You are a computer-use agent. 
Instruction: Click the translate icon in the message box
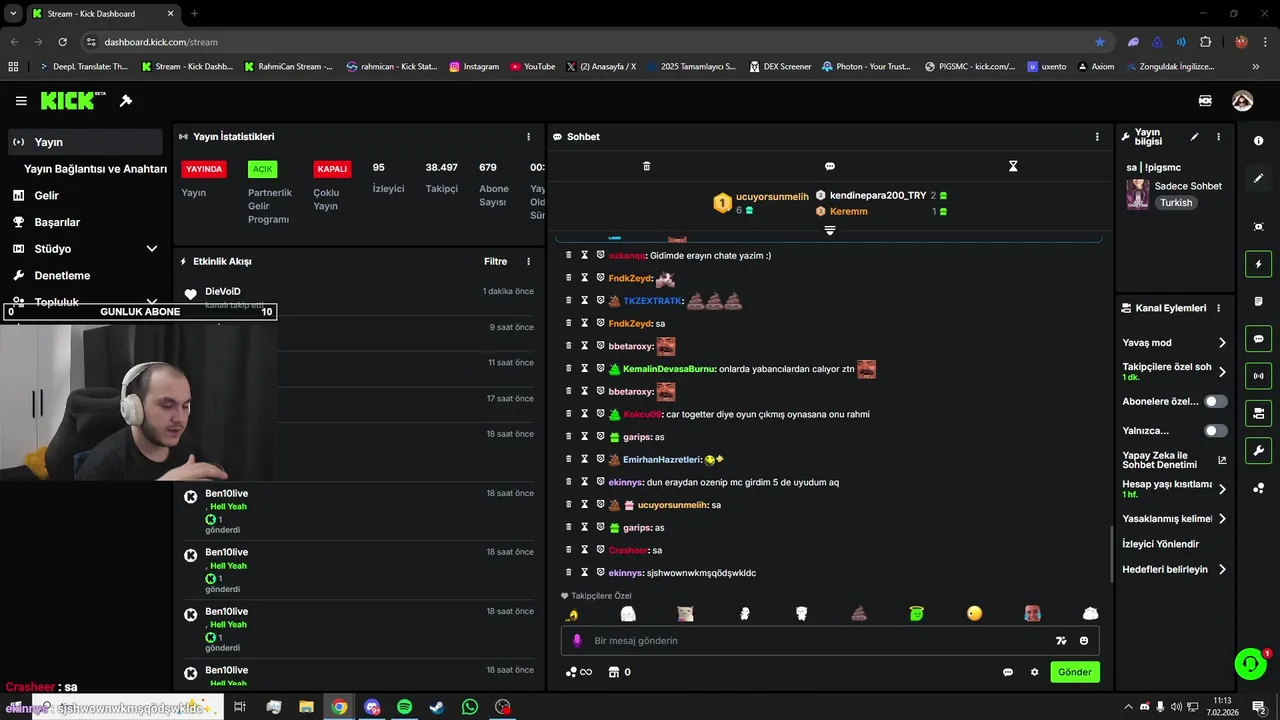click(1061, 641)
